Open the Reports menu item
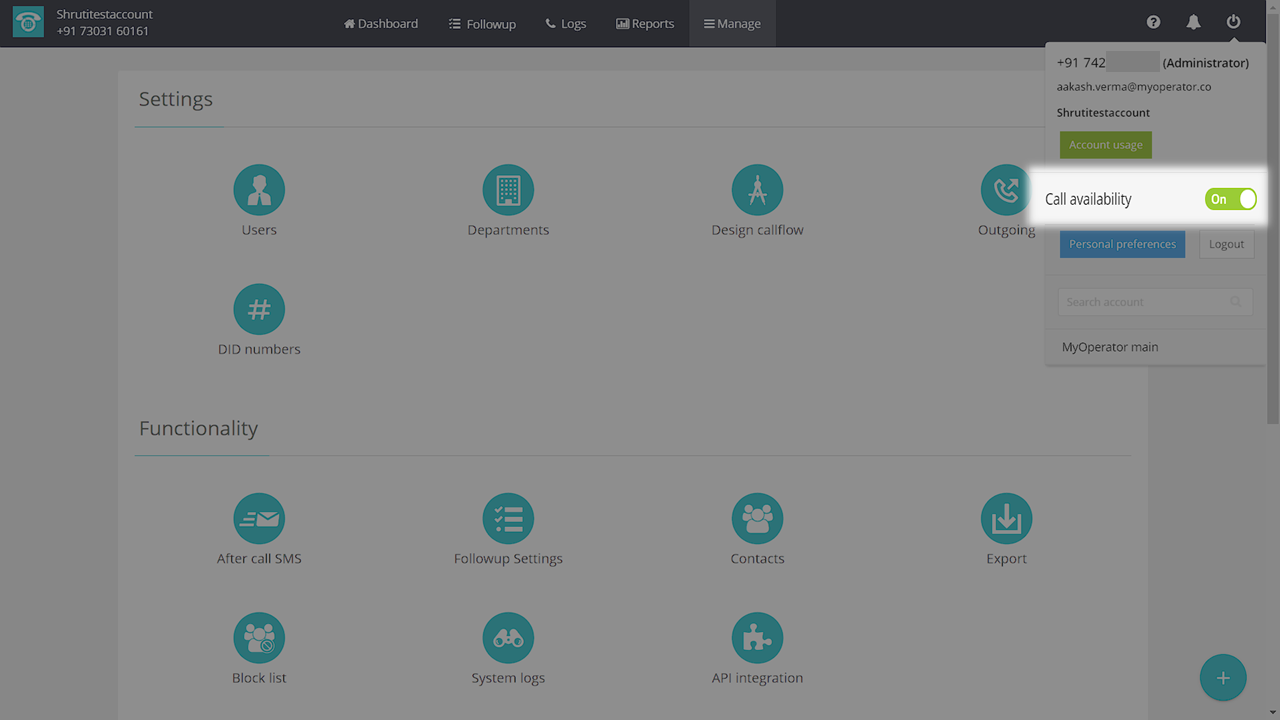 [645, 23]
